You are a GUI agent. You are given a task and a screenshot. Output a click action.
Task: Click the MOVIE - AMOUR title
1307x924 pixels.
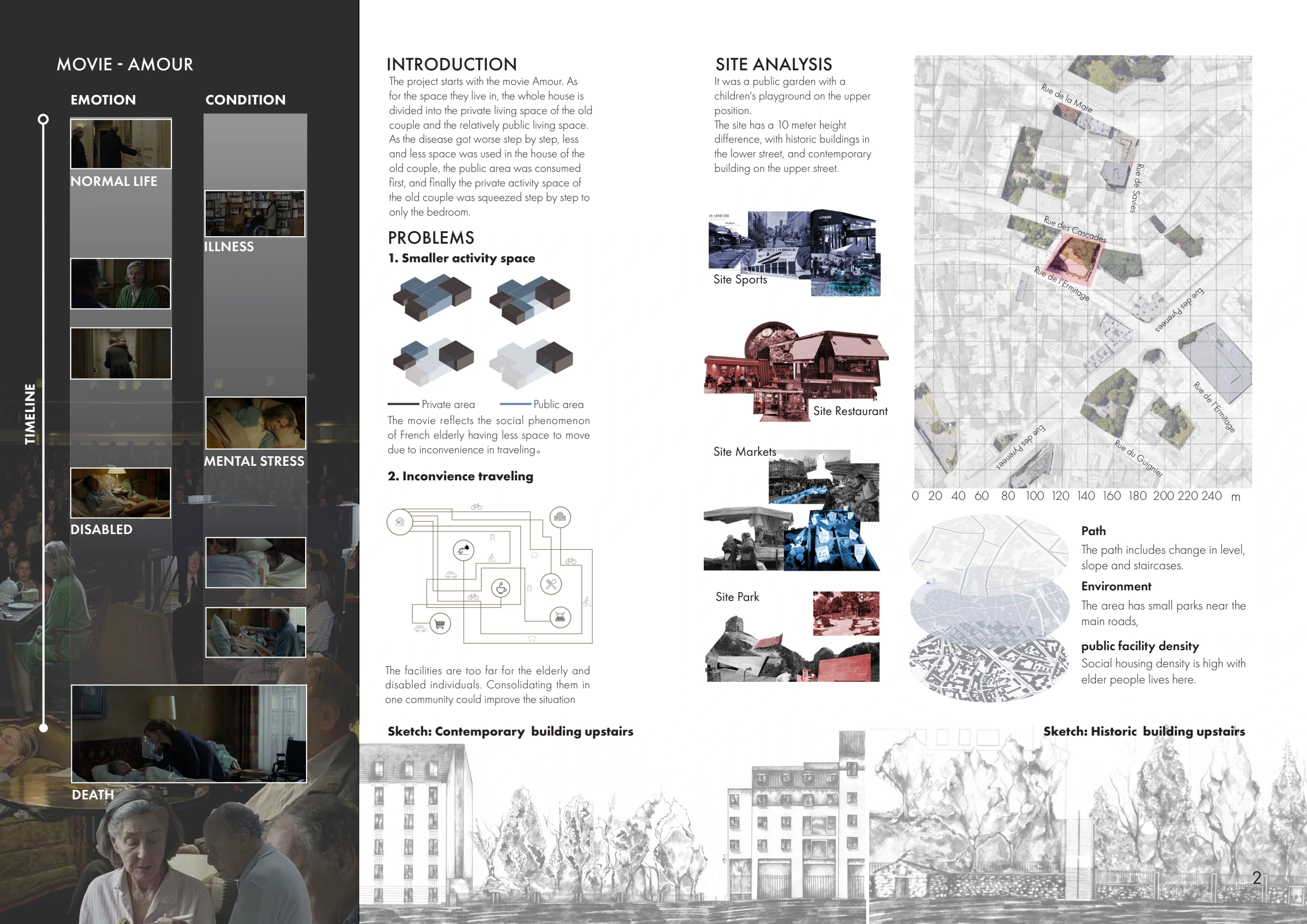coord(125,64)
